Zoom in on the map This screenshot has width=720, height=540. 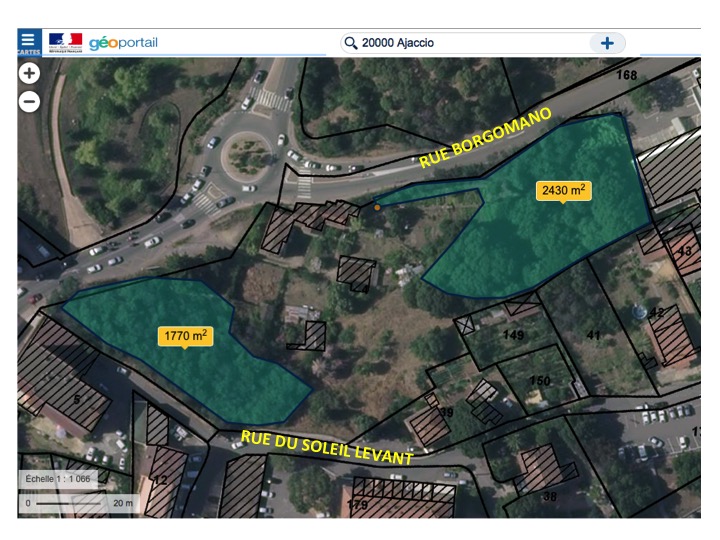(29, 73)
